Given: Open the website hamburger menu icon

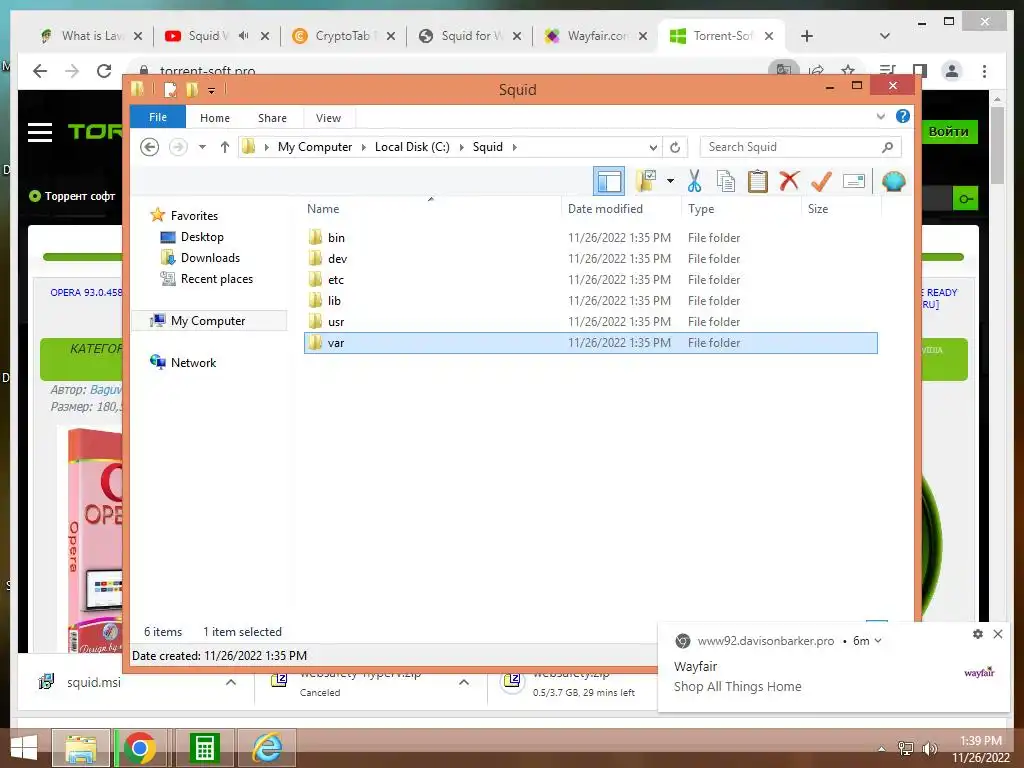Looking at the screenshot, I should (x=40, y=133).
